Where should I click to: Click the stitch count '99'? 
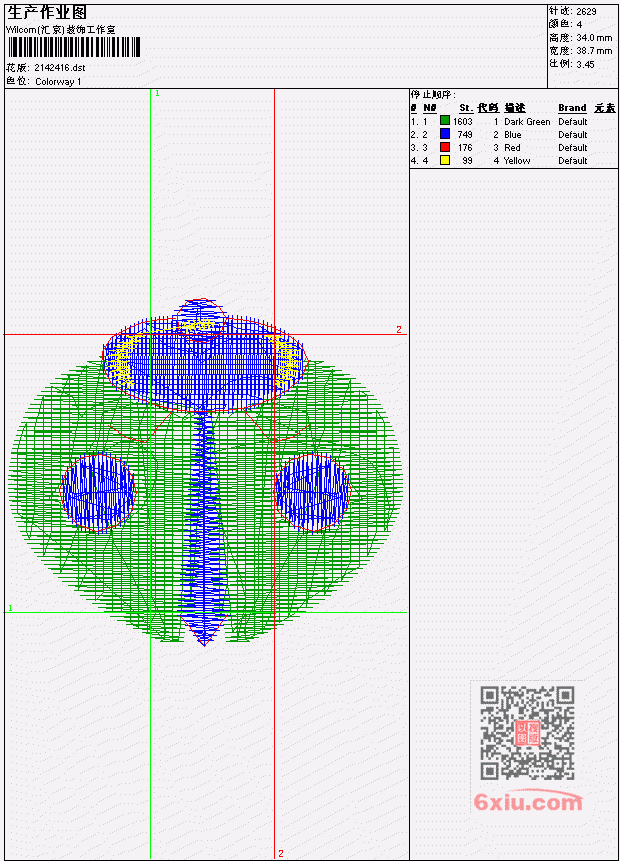pos(467,161)
